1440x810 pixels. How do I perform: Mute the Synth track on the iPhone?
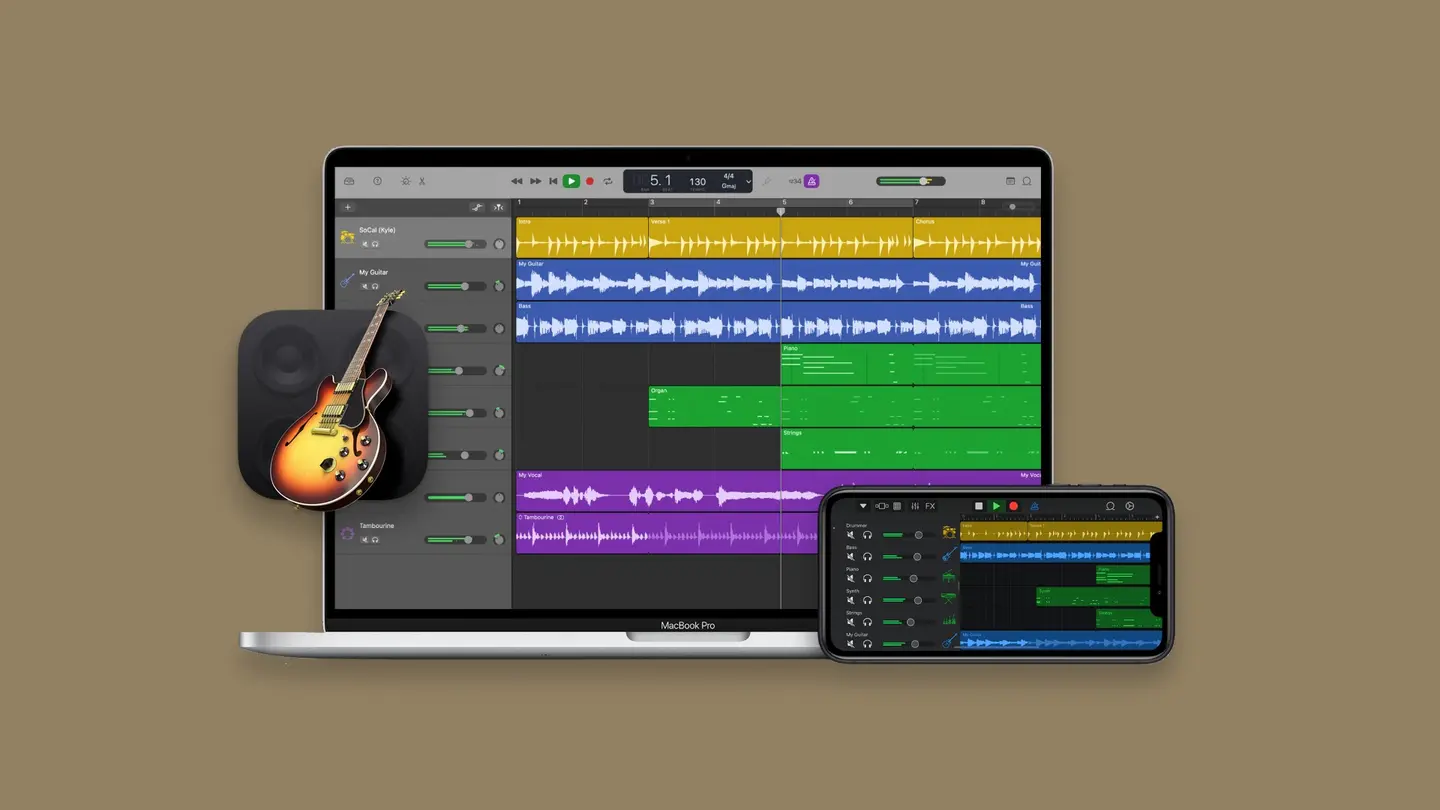point(851,600)
